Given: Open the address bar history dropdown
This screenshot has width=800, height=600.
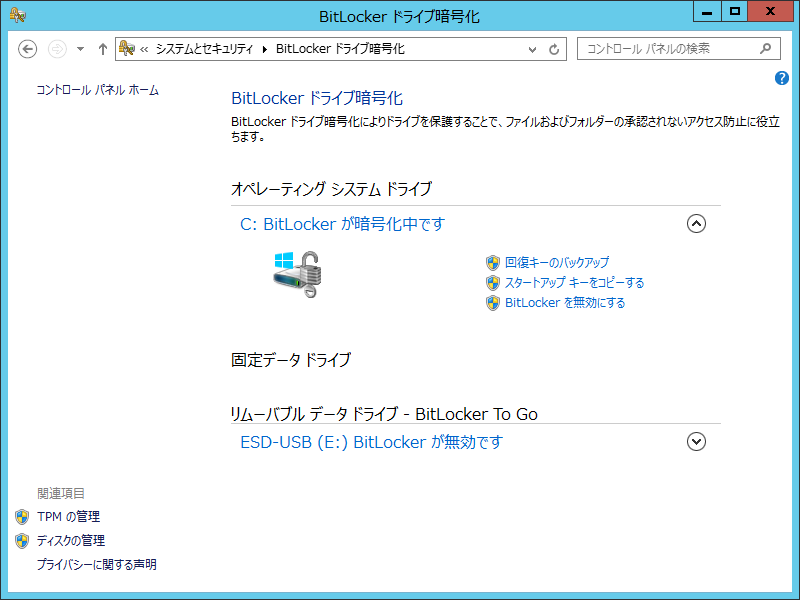Looking at the screenshot, I should coord(532,49).
